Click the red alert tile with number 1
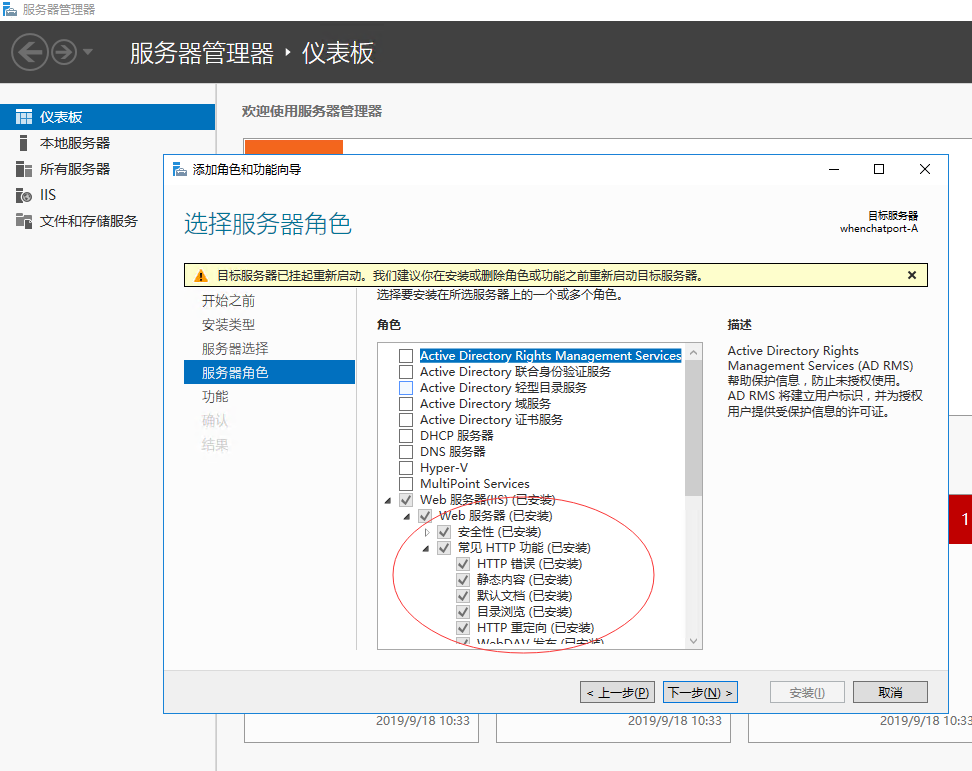This screenshot has width=972, height=771. tap(960, 519)
